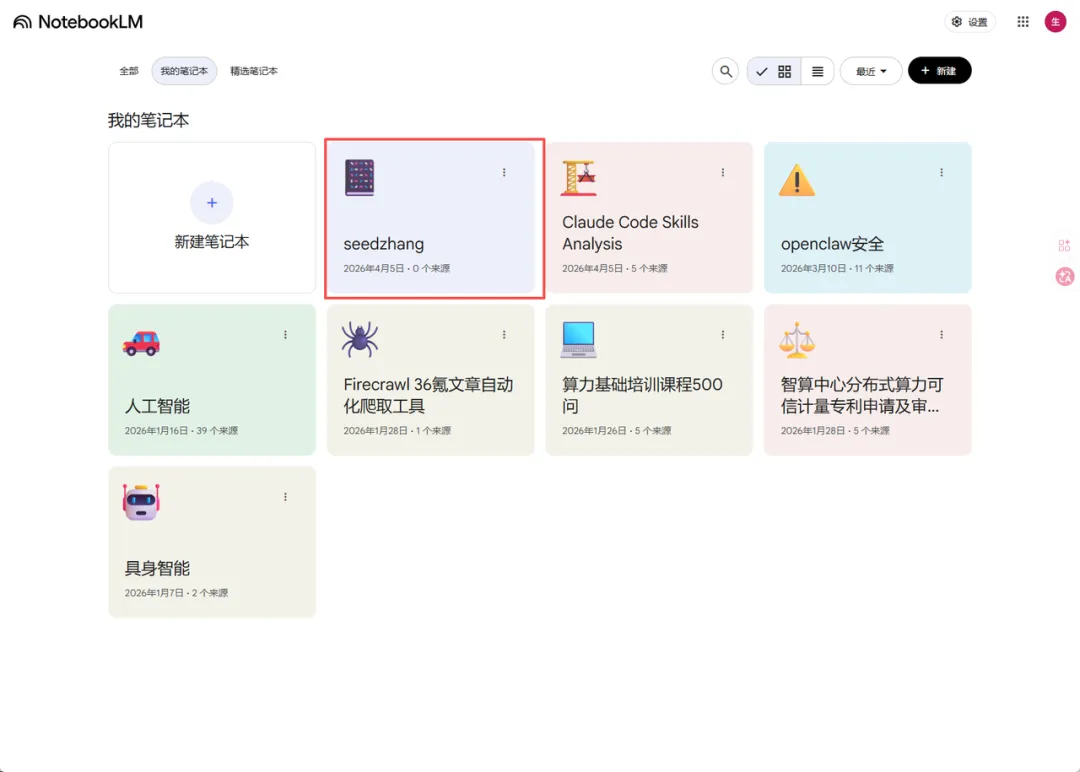Click the plus icon to create notebook
The image size is (1080, 772).
pos(211,203)
